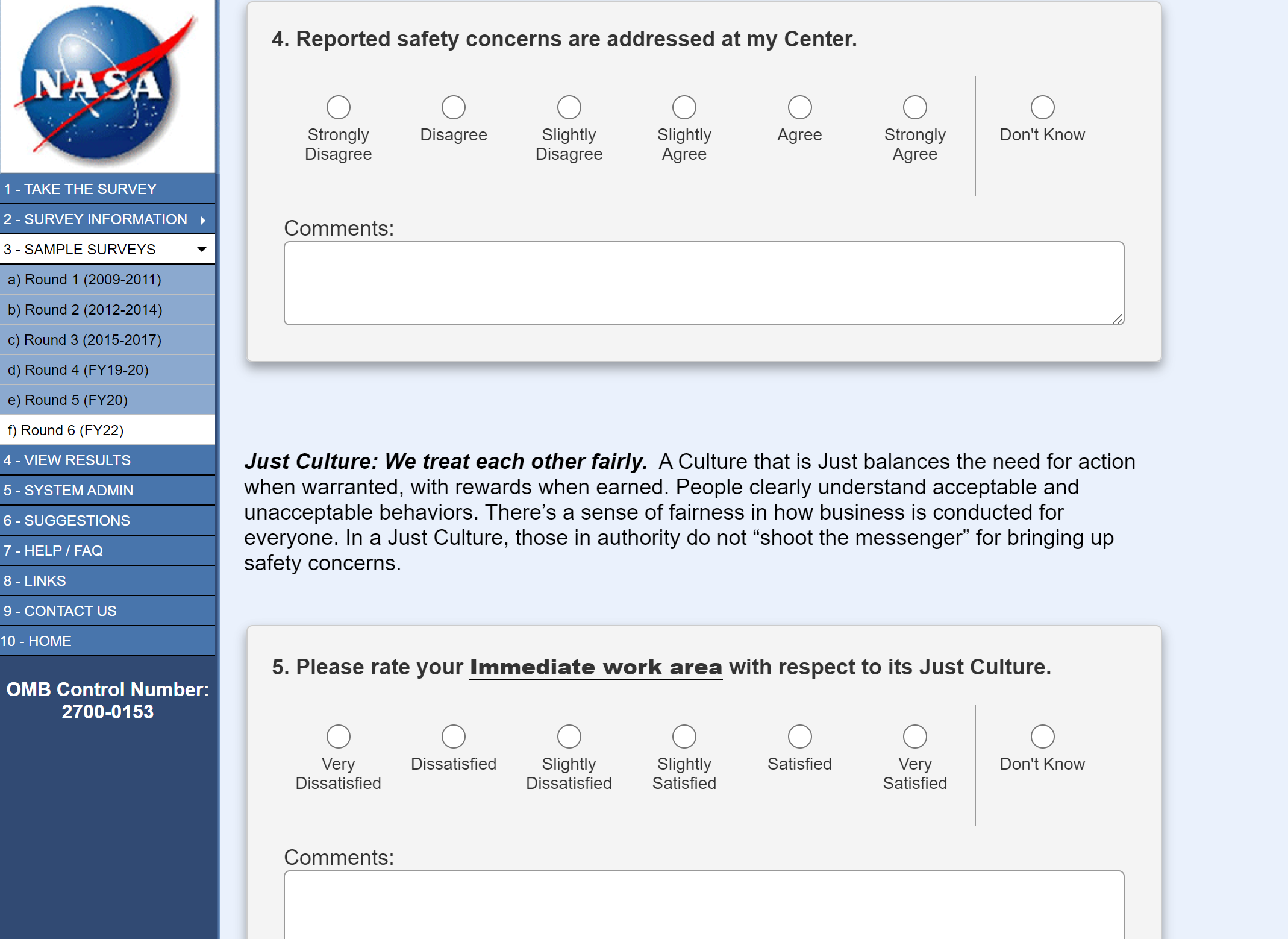
Task: Choose Slightly Agree for question 4
Action: coord(684,108)
